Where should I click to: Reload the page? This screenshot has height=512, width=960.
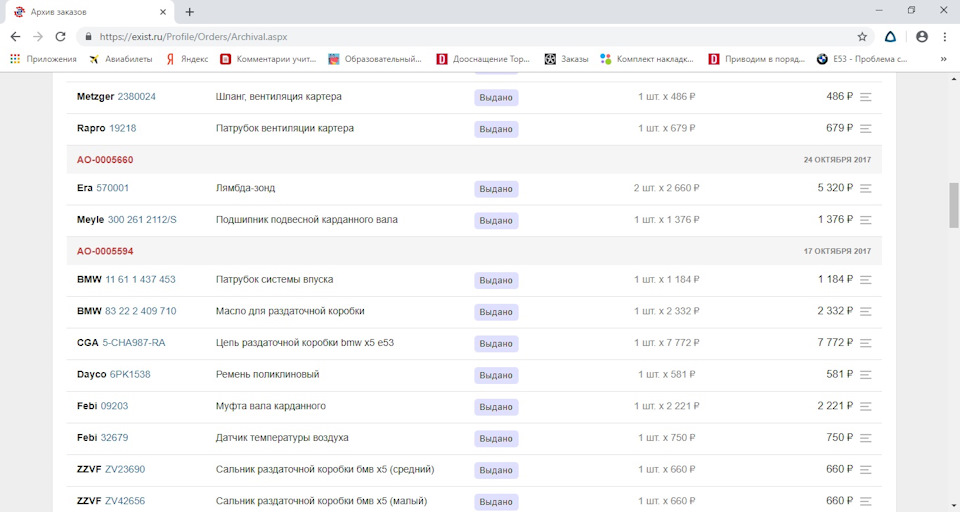pyautogui.click(x=60, y=36)
